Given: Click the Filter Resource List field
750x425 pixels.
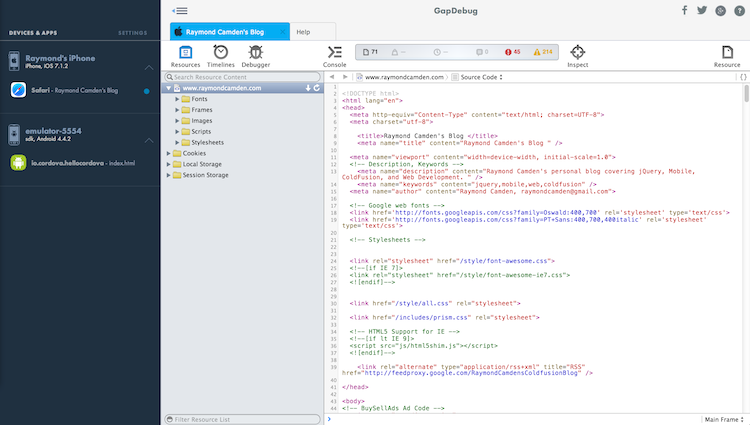Looking at the screenshot, I should (x=243, y=419).
